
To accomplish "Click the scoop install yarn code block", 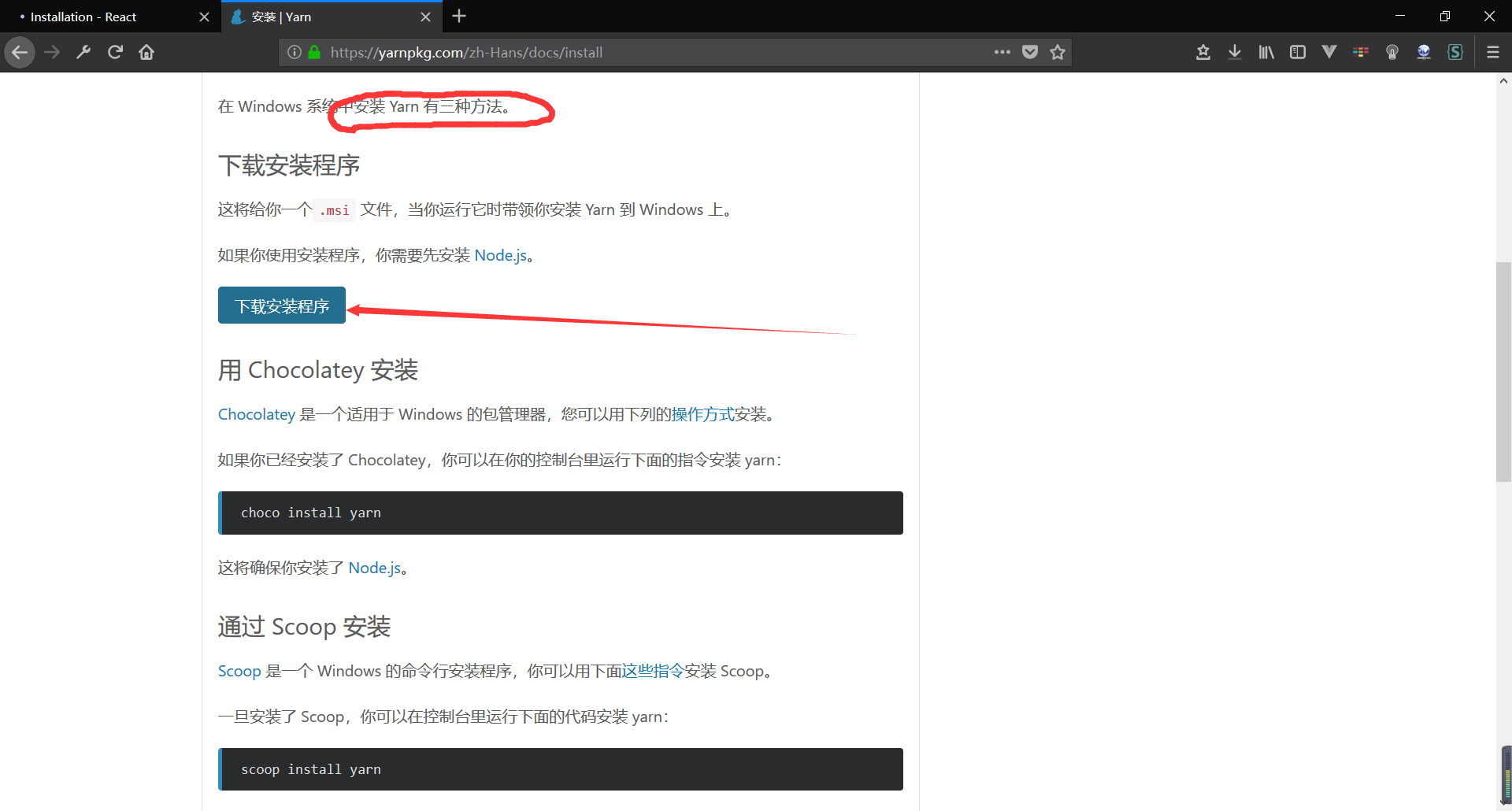I will [561, 769].
